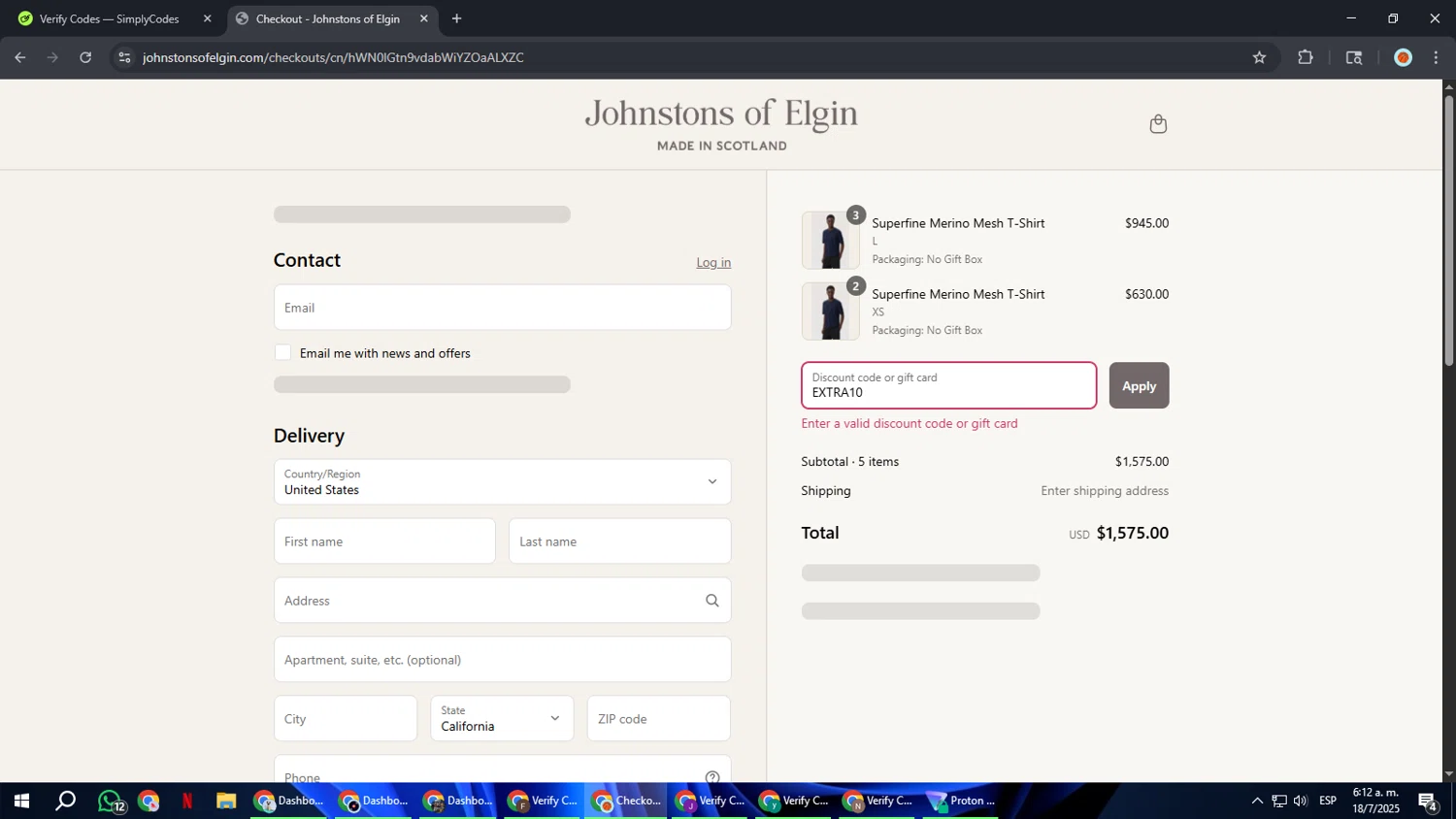Expand the State dropdown showing California
This screenshot has width=1456, height=819.
tap(502, 719)
